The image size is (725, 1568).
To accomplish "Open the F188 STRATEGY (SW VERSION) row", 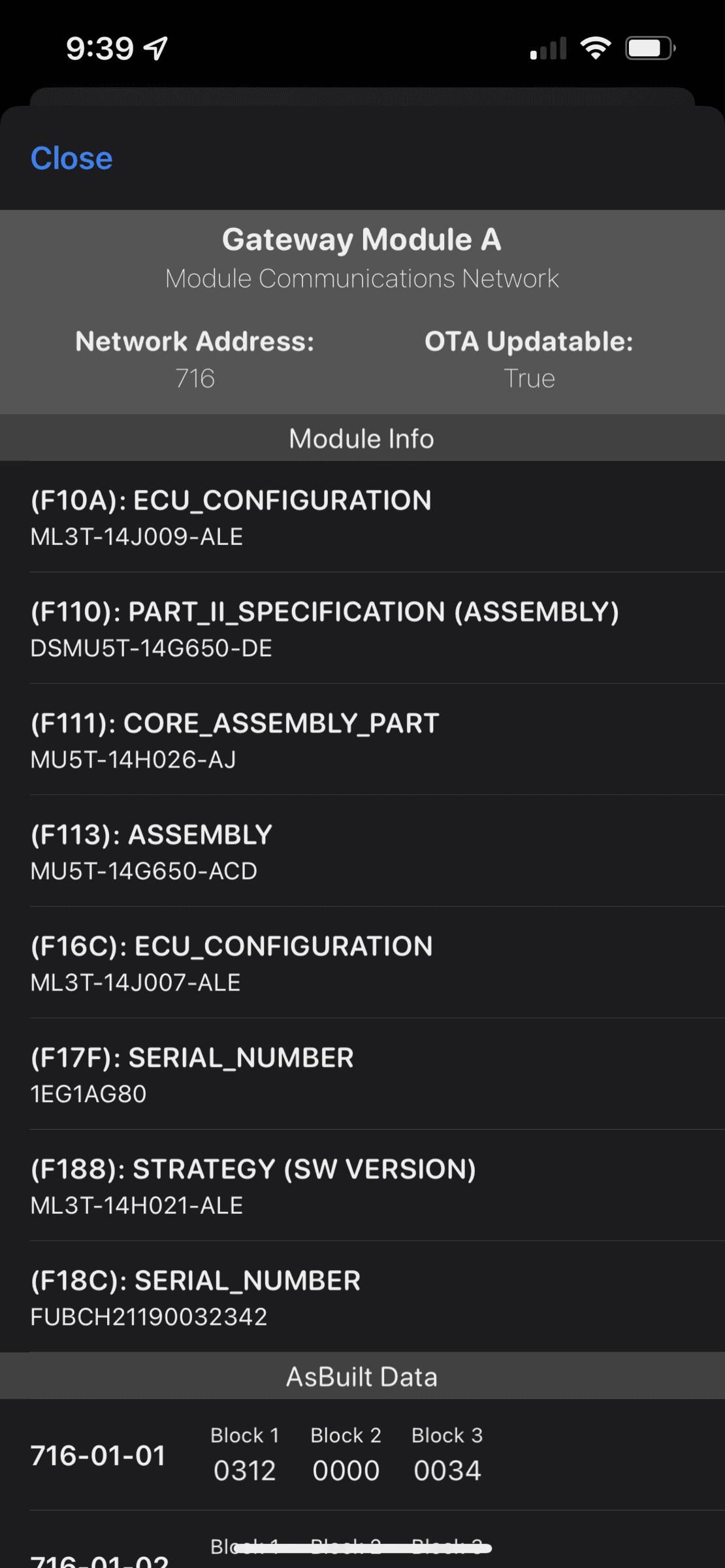I will (x=362, y=1186).
